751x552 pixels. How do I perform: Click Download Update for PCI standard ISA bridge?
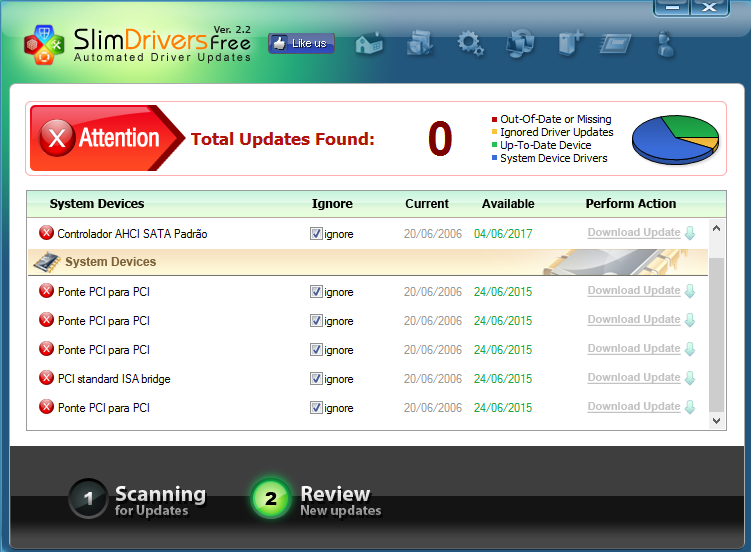[633, 378]
